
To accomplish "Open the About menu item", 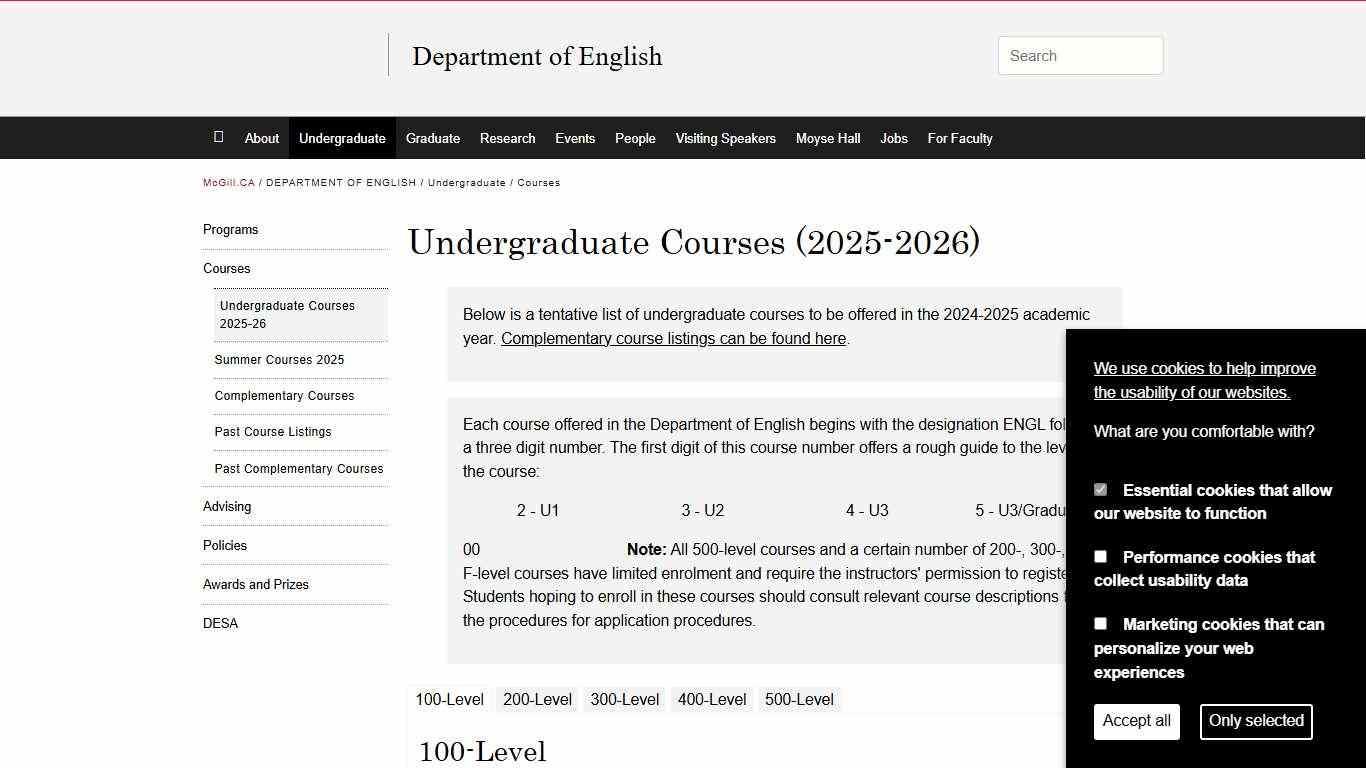I will [x=261, y=137].
